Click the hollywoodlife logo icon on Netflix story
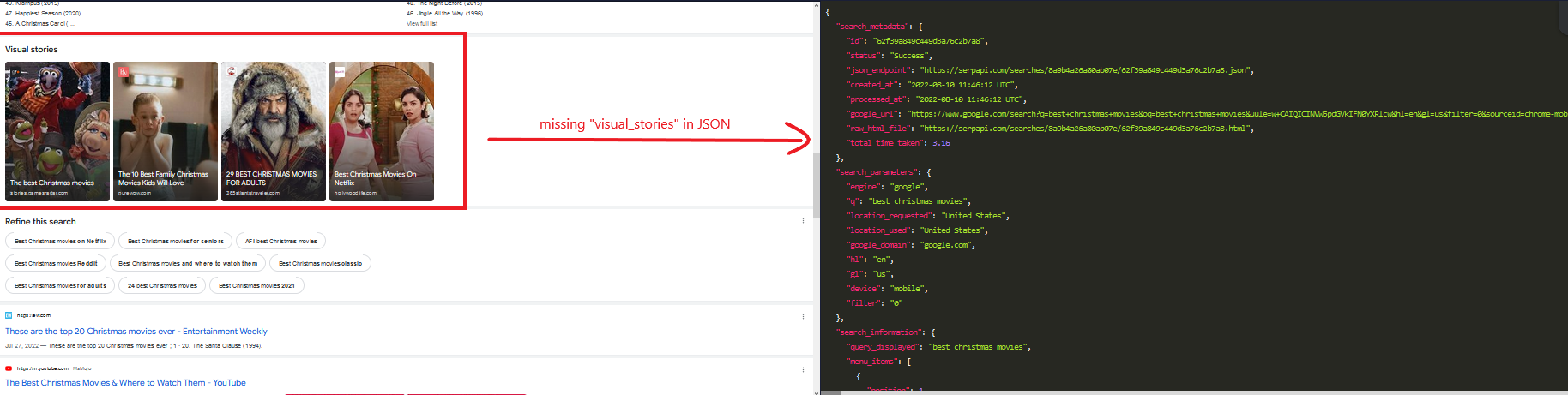Viewport: 1568px width, 395px height. point(340,72)
